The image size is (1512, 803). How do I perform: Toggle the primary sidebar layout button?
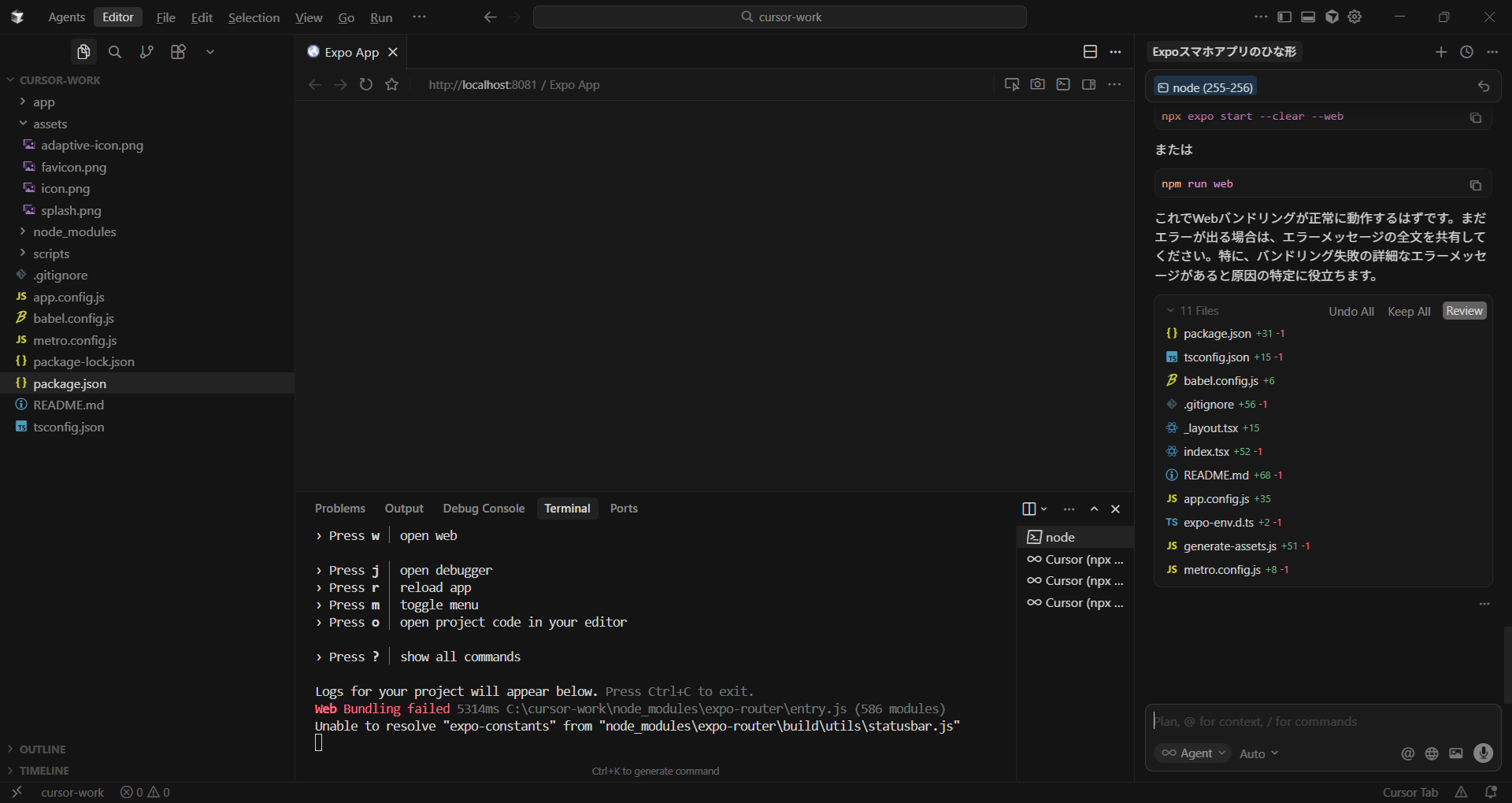pos(1284,17)
